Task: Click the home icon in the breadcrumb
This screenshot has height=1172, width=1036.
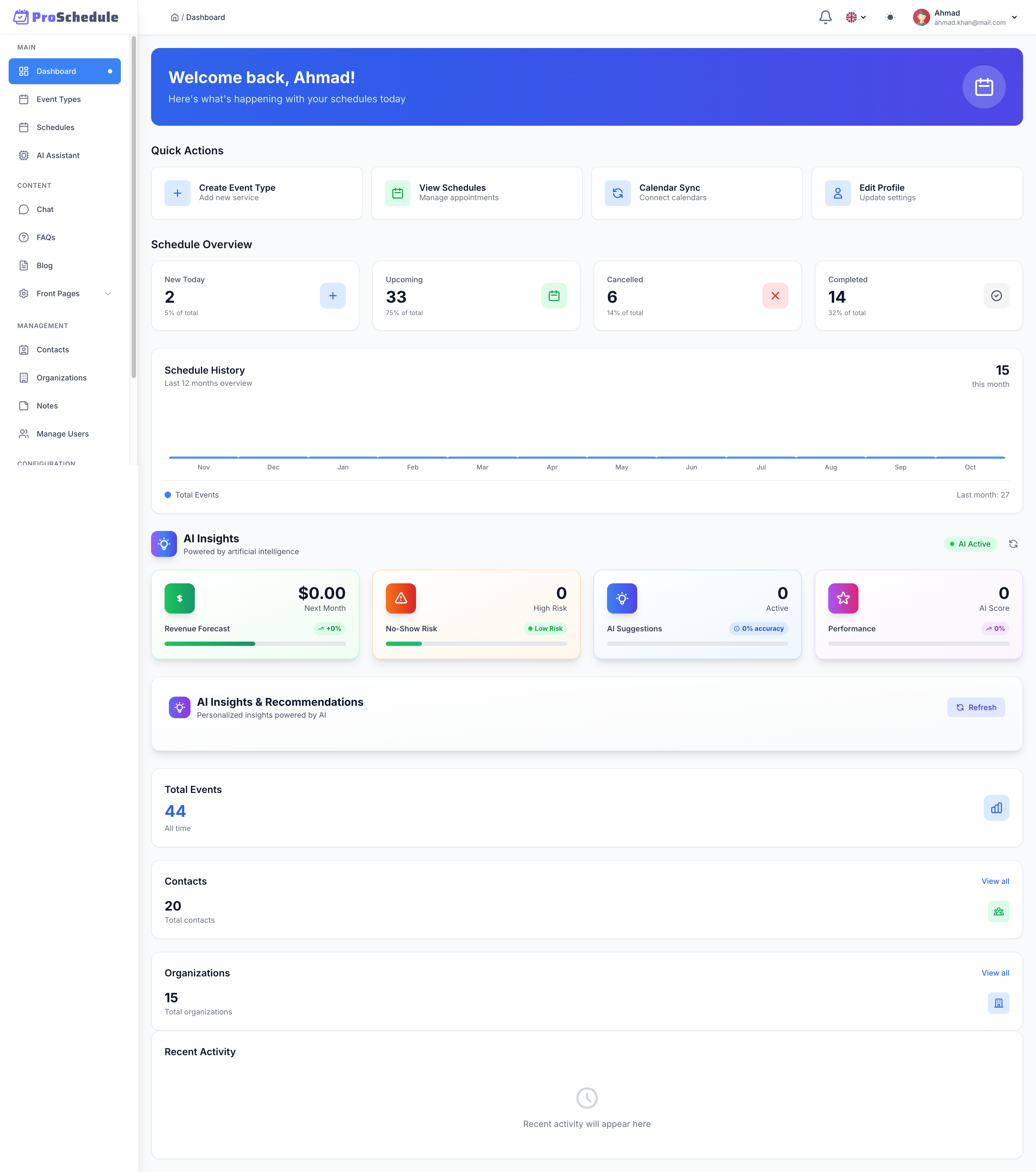Action: tap(174, 17)
